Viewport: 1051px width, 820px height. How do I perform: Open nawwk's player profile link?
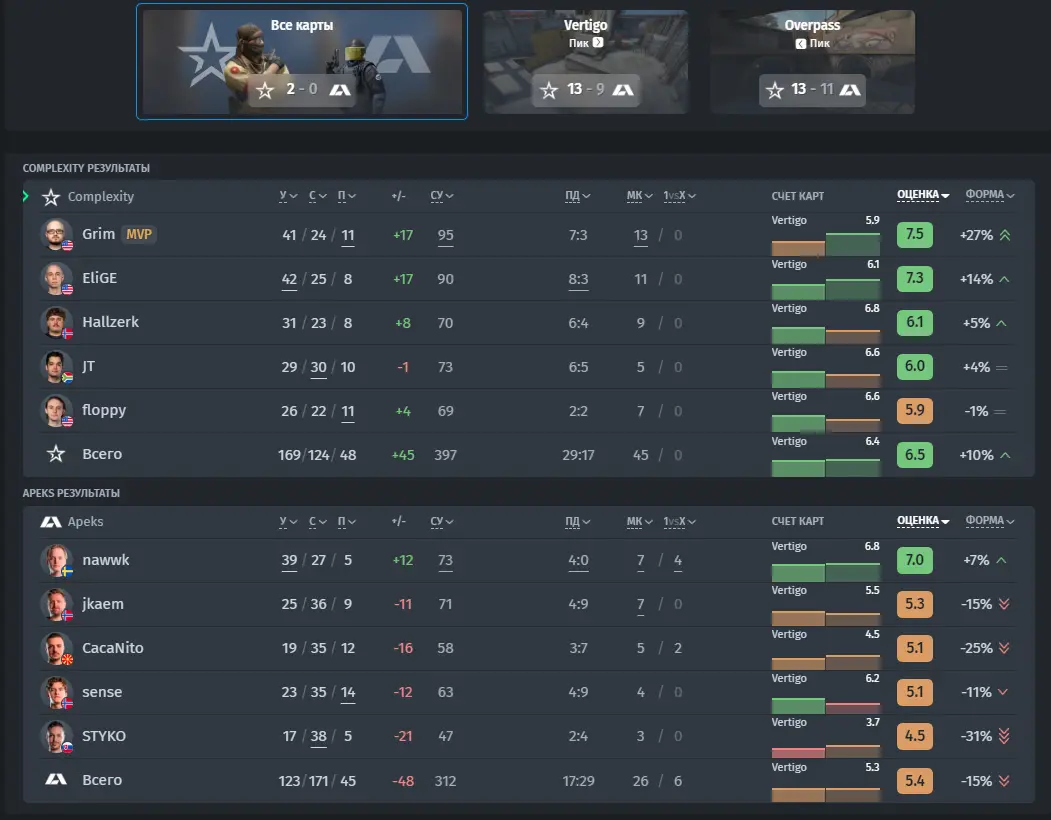(x=106, y=560)
